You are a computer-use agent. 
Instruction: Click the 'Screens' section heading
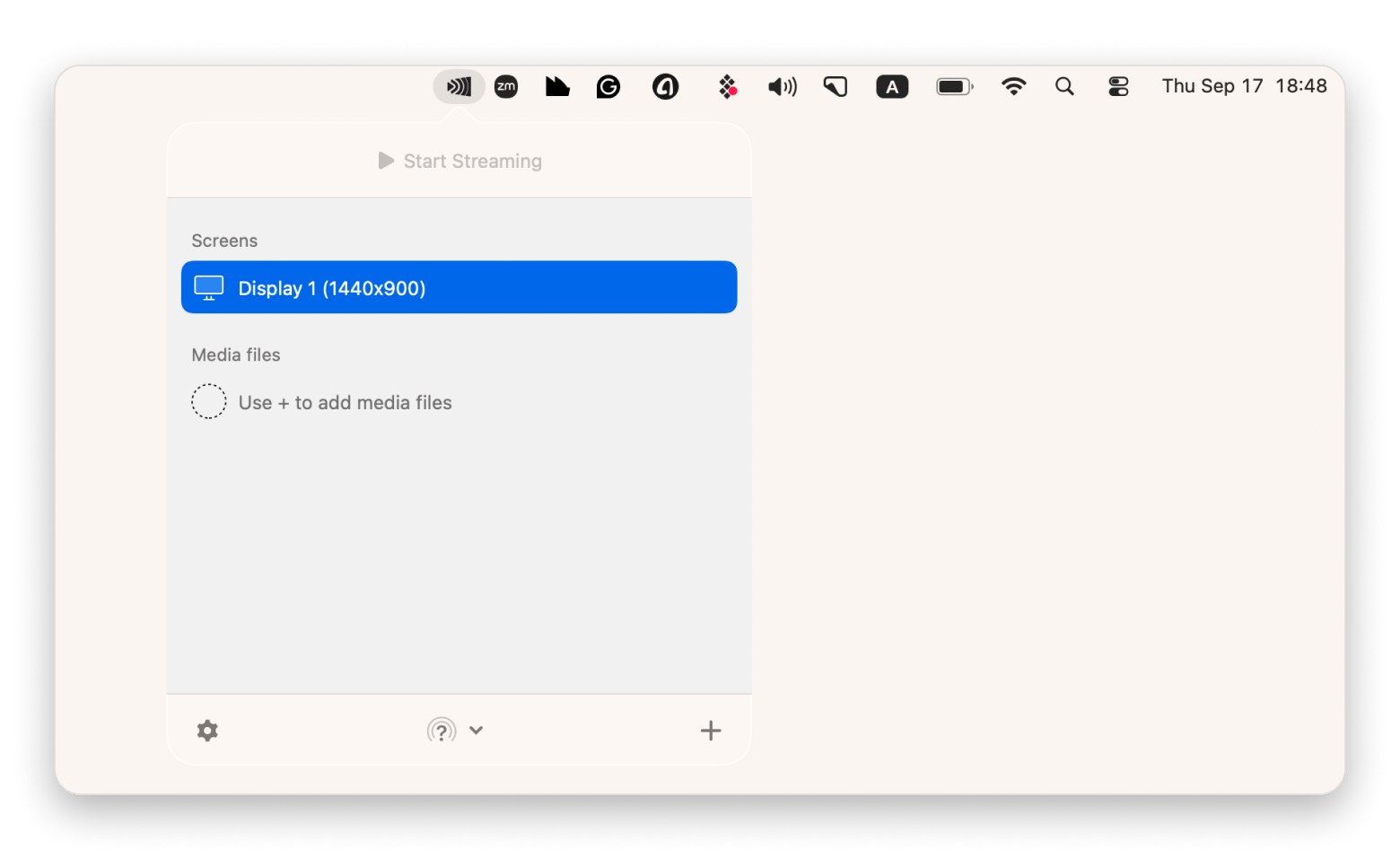[224, 241]
